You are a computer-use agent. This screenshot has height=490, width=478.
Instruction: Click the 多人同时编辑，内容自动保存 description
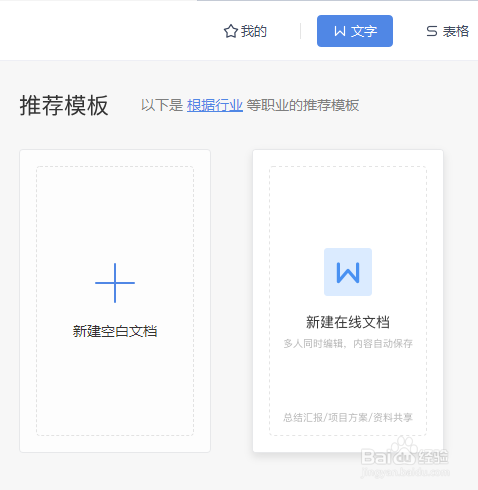coord(348,343)
